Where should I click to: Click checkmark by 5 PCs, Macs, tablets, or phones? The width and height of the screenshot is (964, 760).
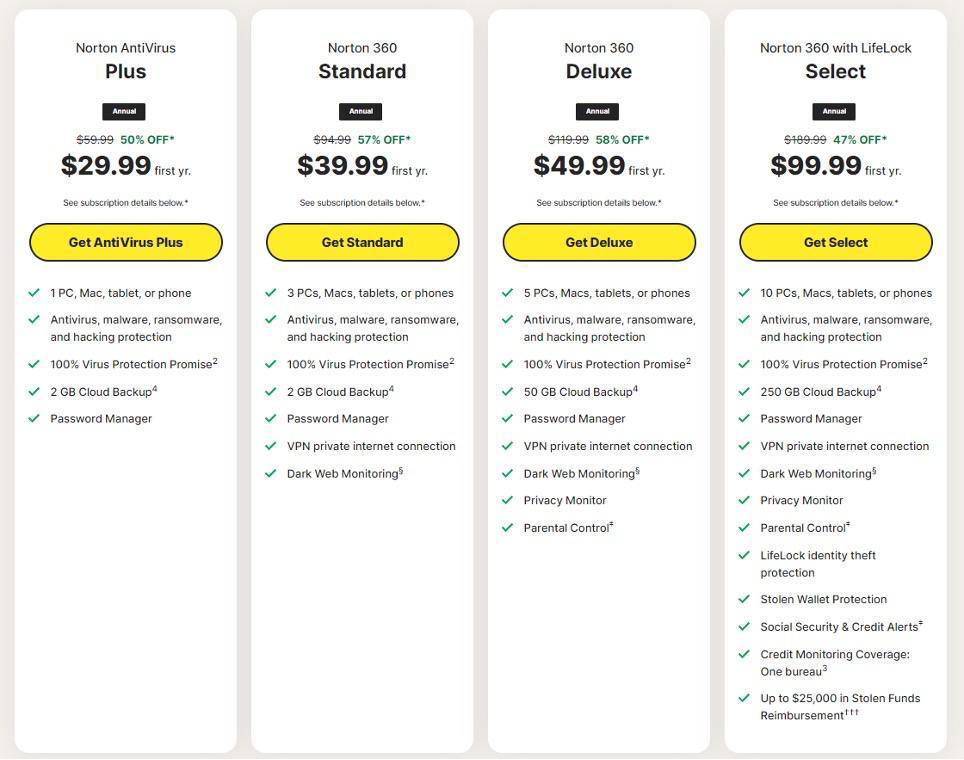coord(507,293)
